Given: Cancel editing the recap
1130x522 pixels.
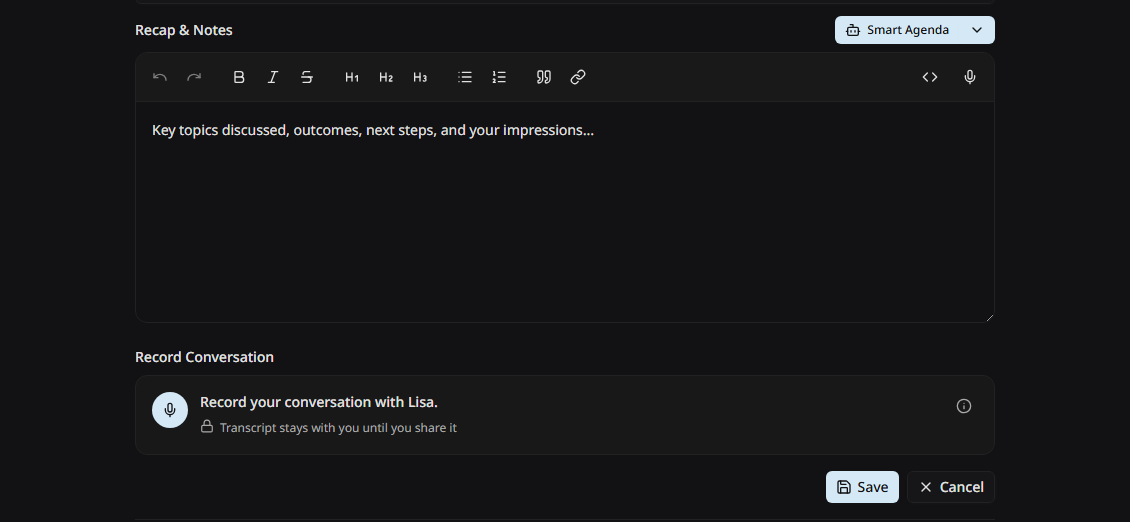Looking at the screenshot, I should [951, 487].
